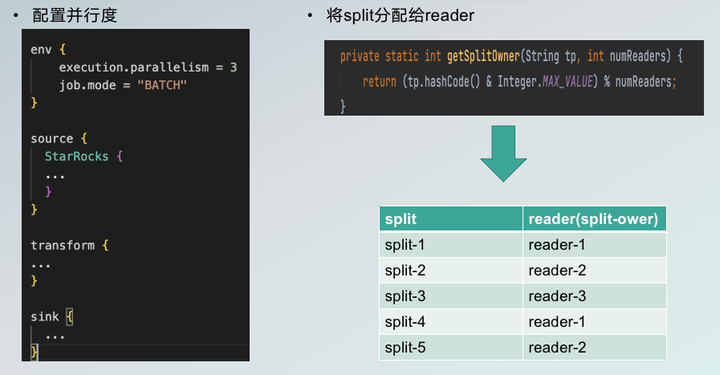
Task: Click the getSplitOwner method name
Action: (483, 56)
